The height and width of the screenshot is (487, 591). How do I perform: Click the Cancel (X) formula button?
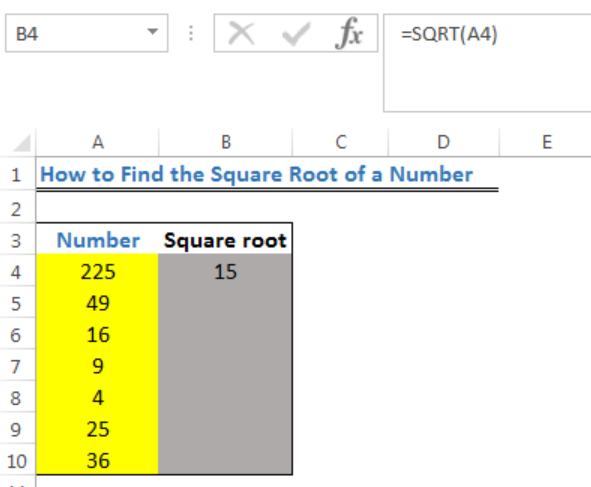241,34
